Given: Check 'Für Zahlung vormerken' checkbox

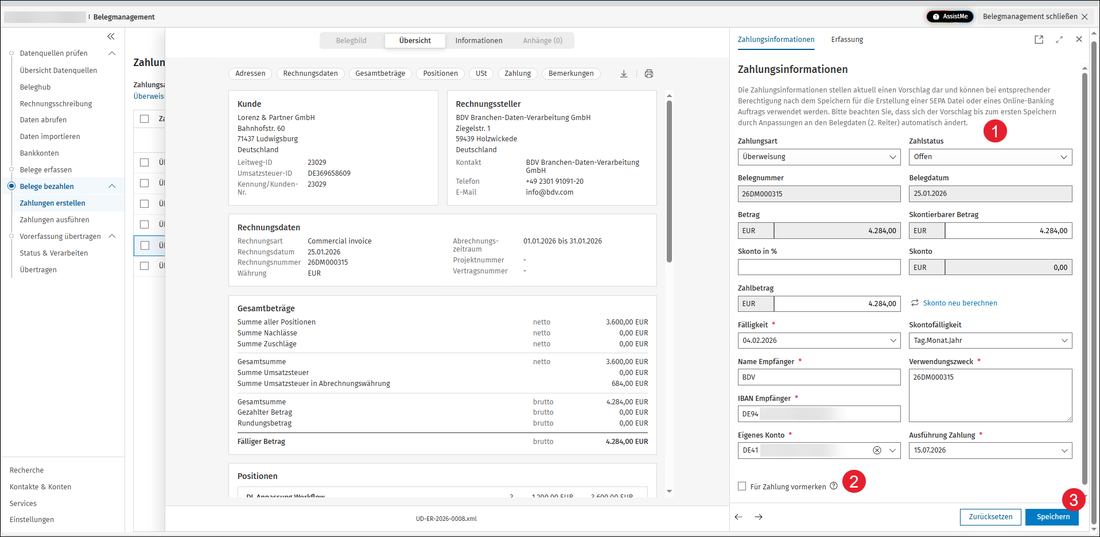Looking at the screenshot, I should coord(742,486).
